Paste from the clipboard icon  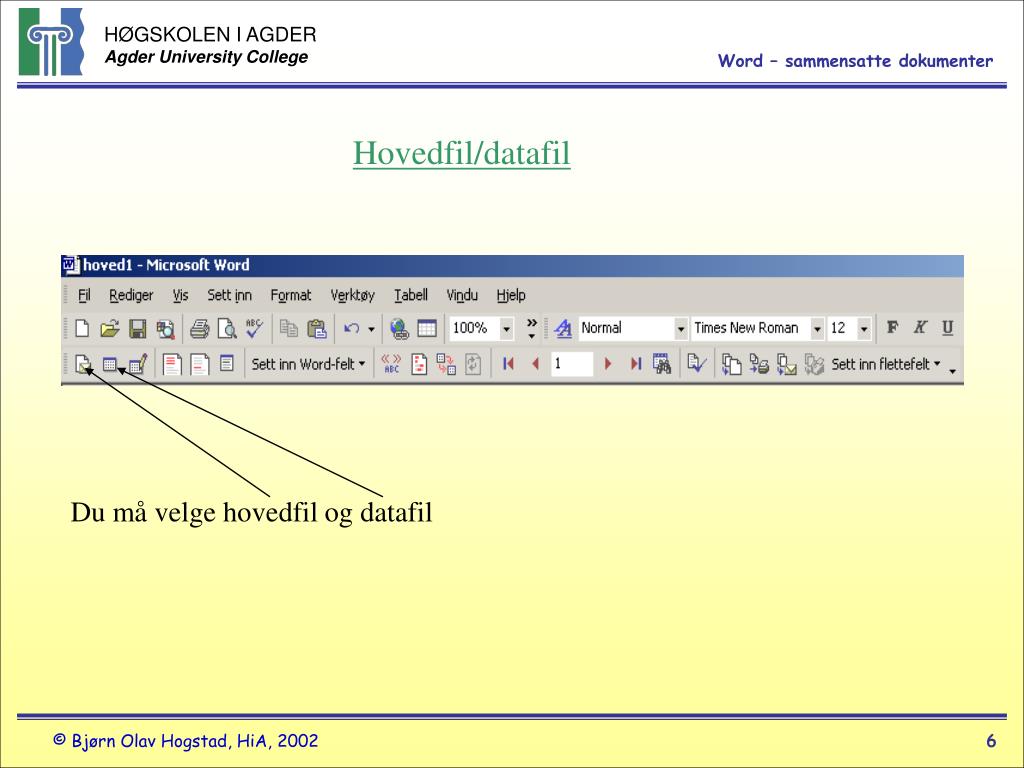(x=317, y=328)
